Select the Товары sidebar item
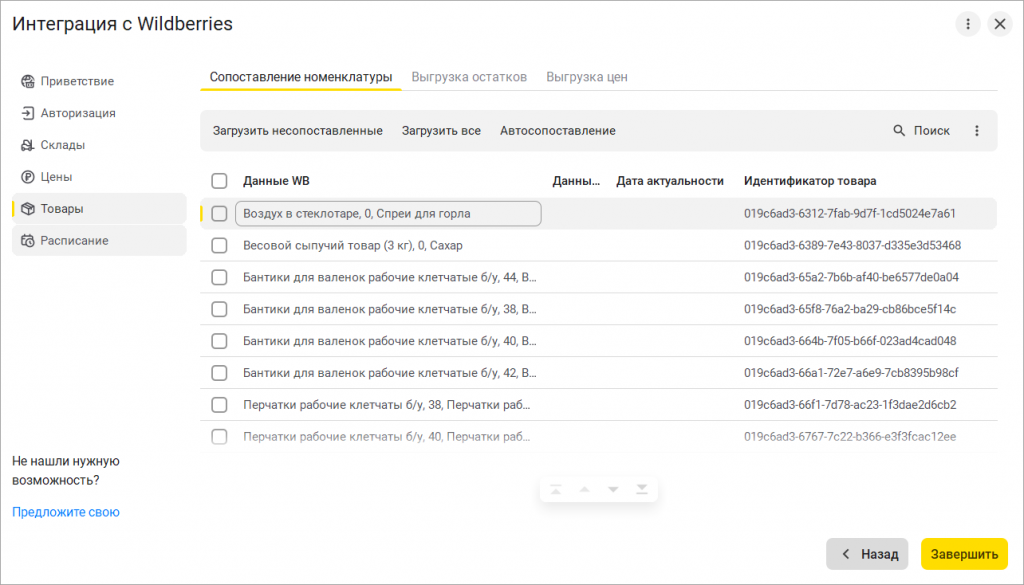 tap(99, 209)
